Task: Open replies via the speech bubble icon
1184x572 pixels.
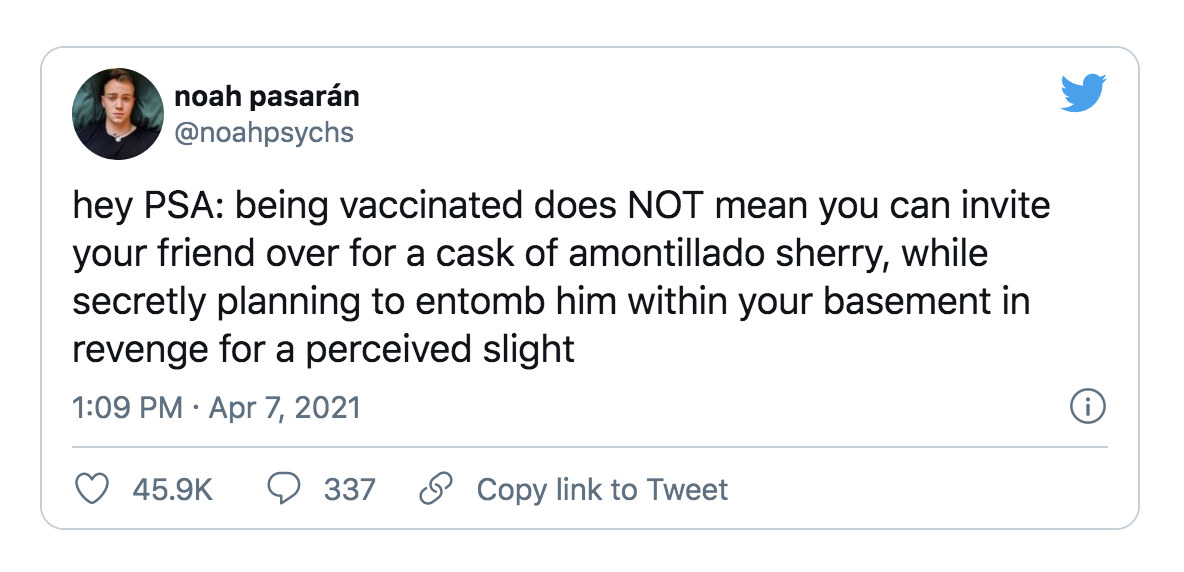Action: (x=285, y=489)
